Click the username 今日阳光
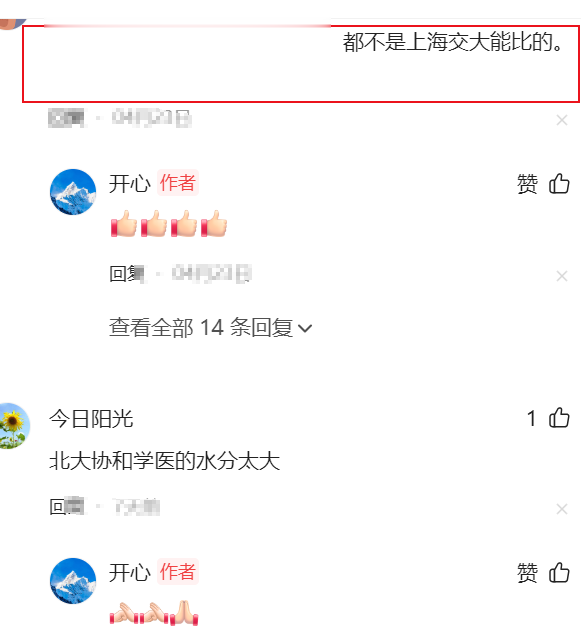The width and height of the screenshot is (581, 632). 91,419
